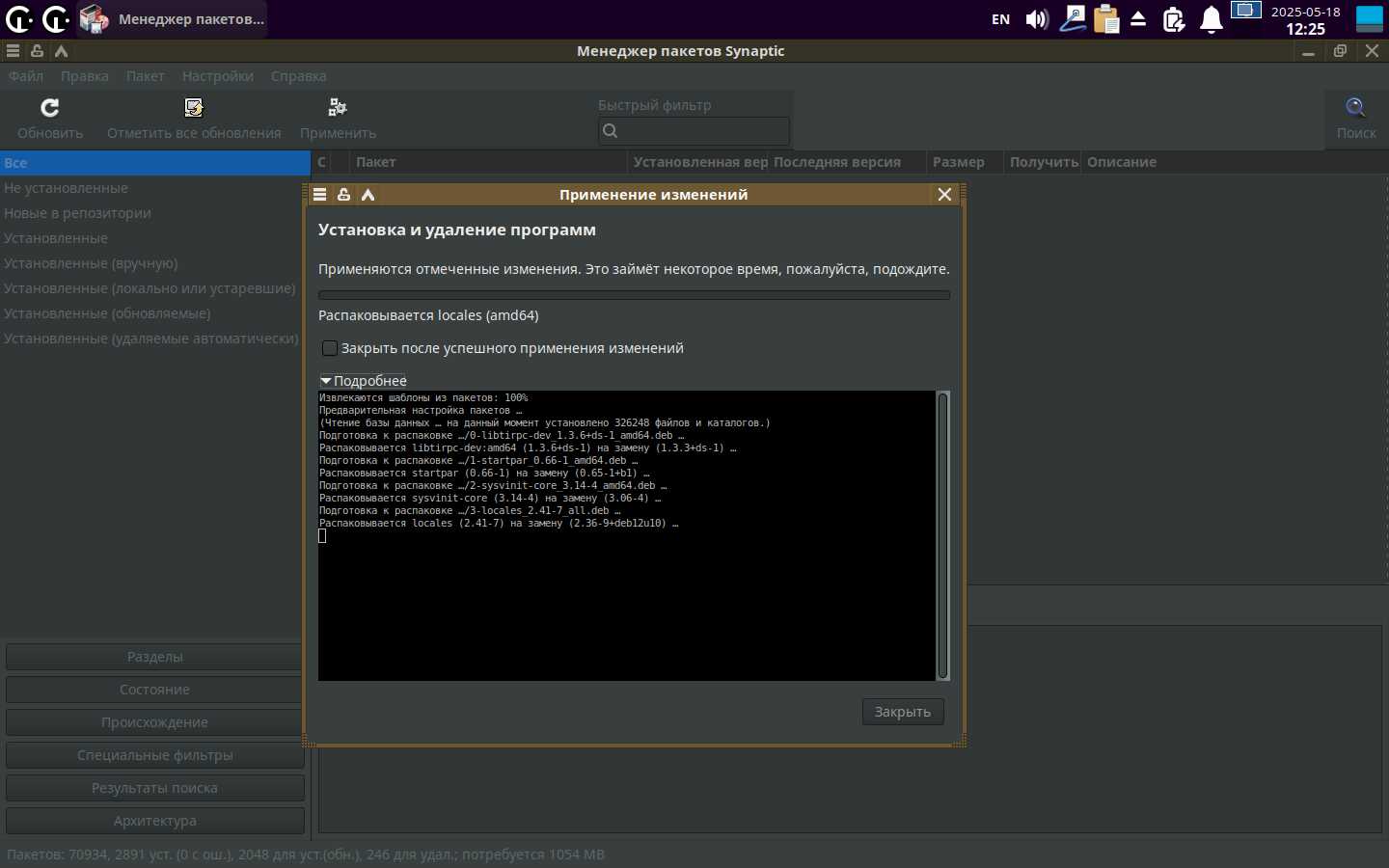Click the Применить gears icon
Viewport: 1389px width, 868px height.
click(x=338, y=107)
